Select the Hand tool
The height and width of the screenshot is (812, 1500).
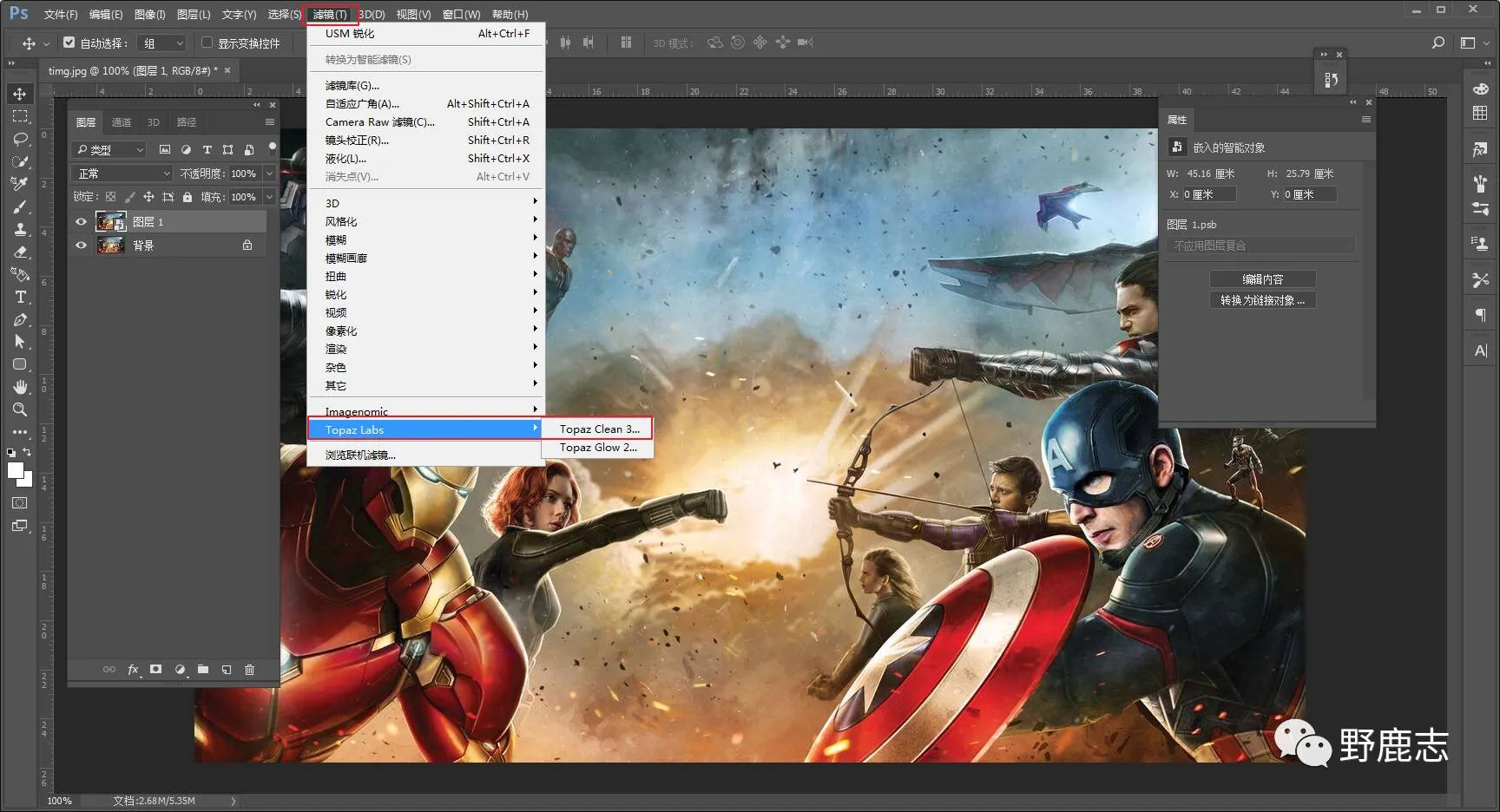(20, 387)
